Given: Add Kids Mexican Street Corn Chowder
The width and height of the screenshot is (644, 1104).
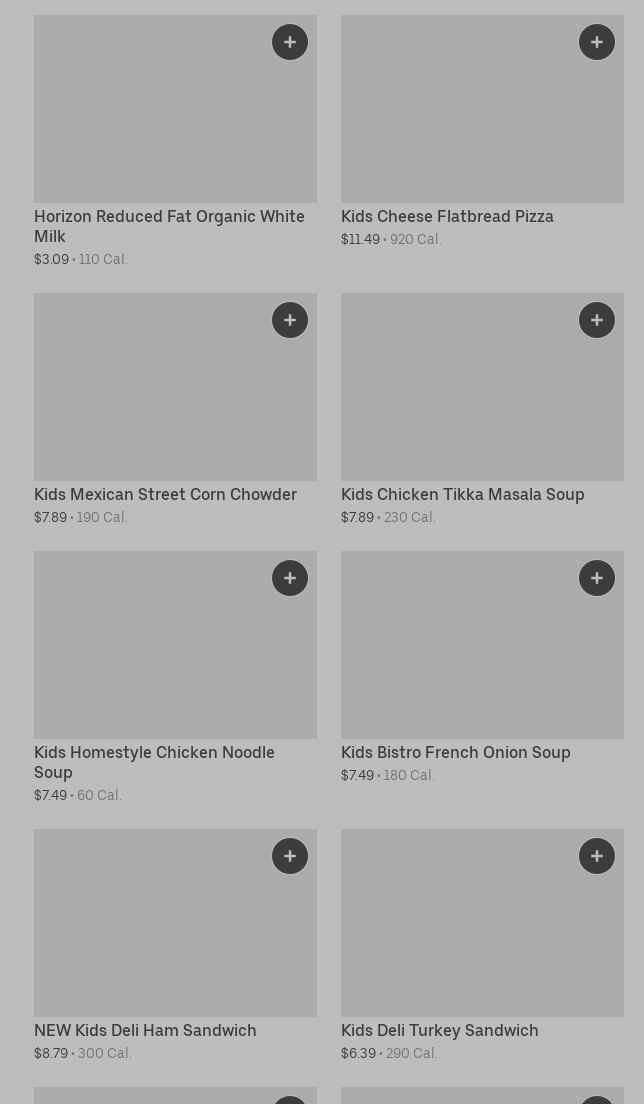Looking at the screenshot, I should 290,320.
